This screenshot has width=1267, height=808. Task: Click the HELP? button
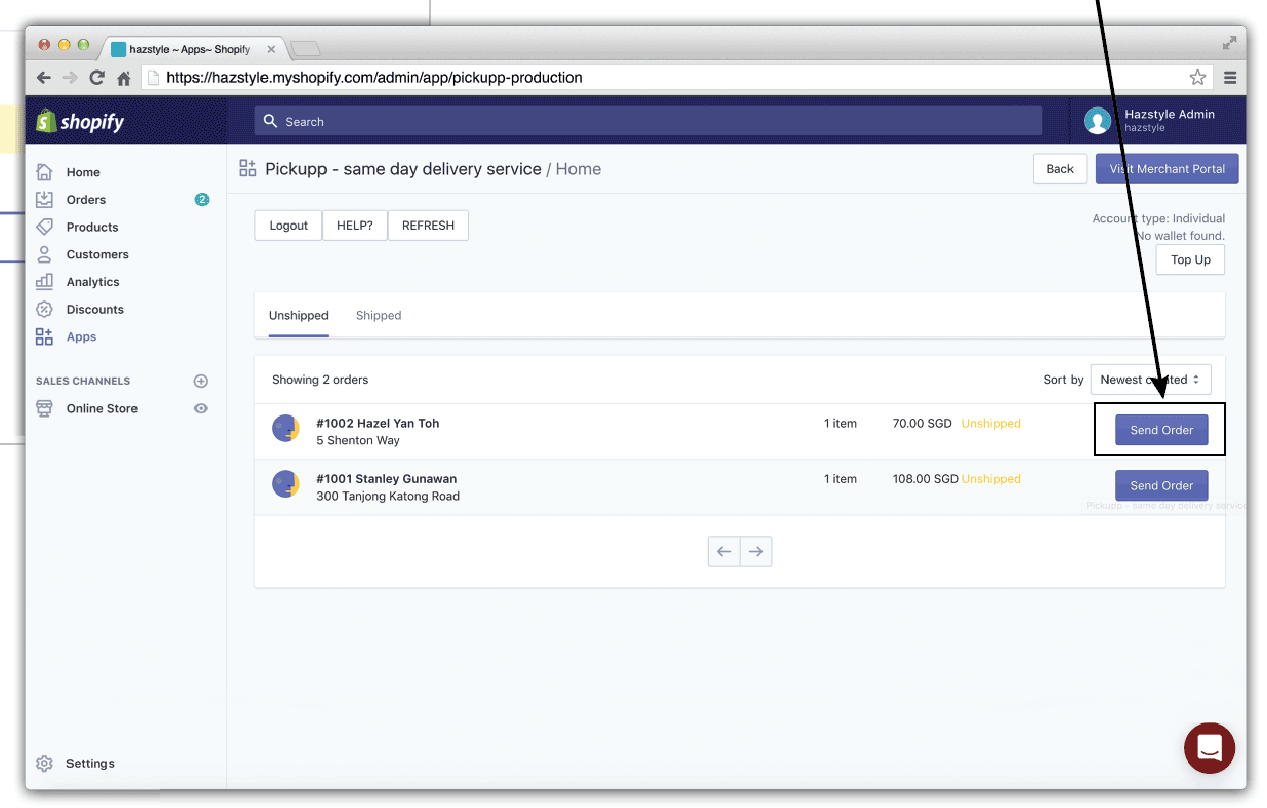355,225
